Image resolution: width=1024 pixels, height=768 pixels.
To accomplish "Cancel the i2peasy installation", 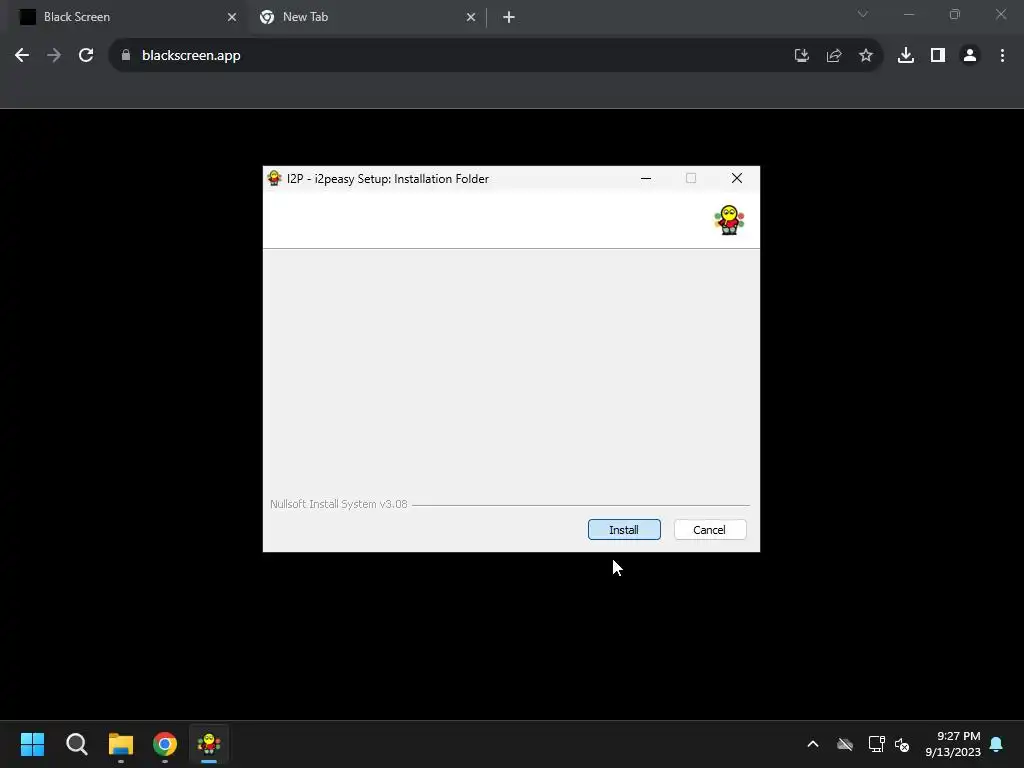I will point(710,530).
